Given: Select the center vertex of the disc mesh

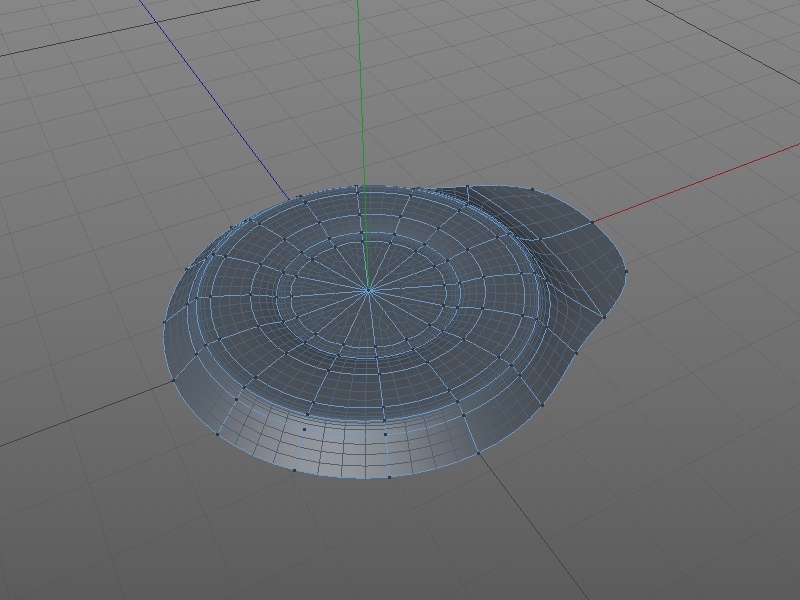Looking at the screenshot, I should coord(369,290).
